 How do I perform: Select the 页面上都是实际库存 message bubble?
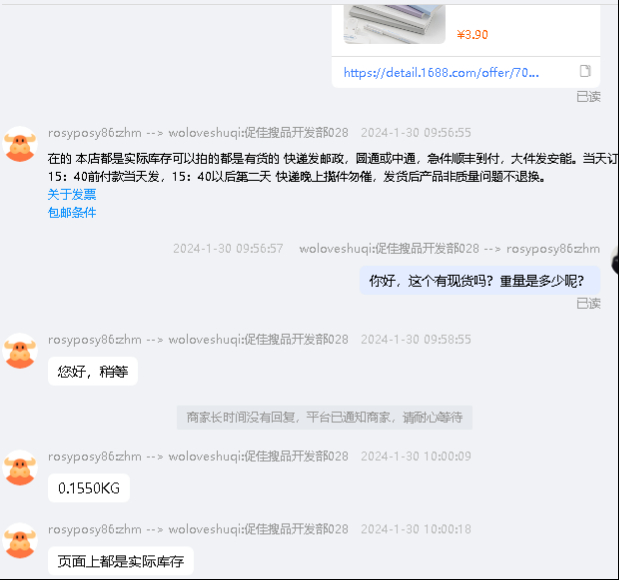coord(121,561)
